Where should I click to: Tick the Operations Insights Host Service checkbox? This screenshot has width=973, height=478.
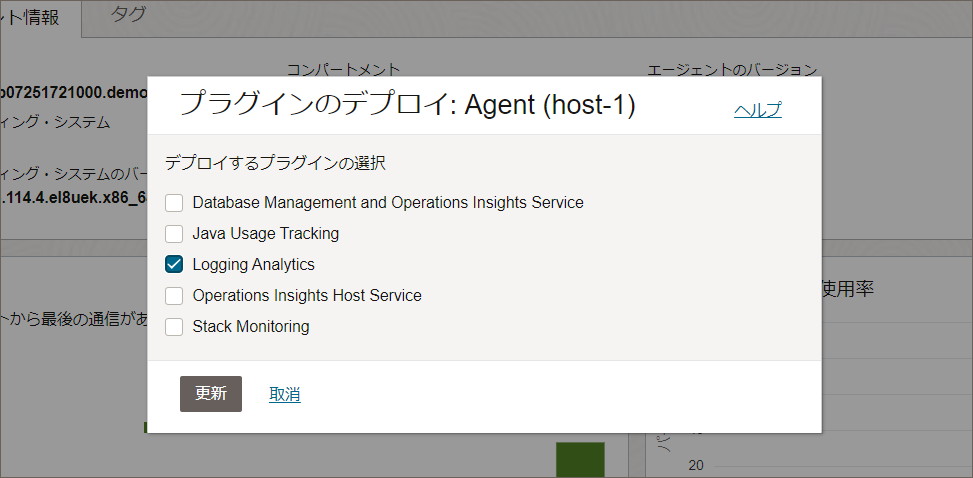[174, 296]
